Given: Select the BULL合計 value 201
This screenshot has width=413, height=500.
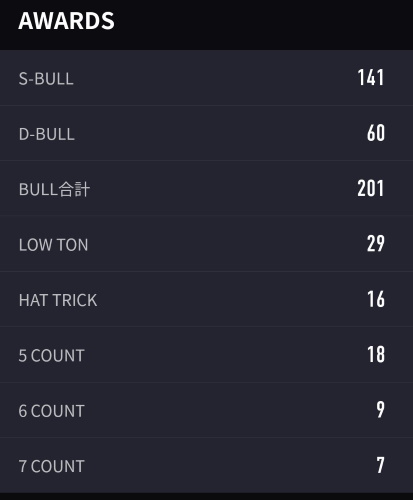Looking at the screenshot, I should point(371,188).
